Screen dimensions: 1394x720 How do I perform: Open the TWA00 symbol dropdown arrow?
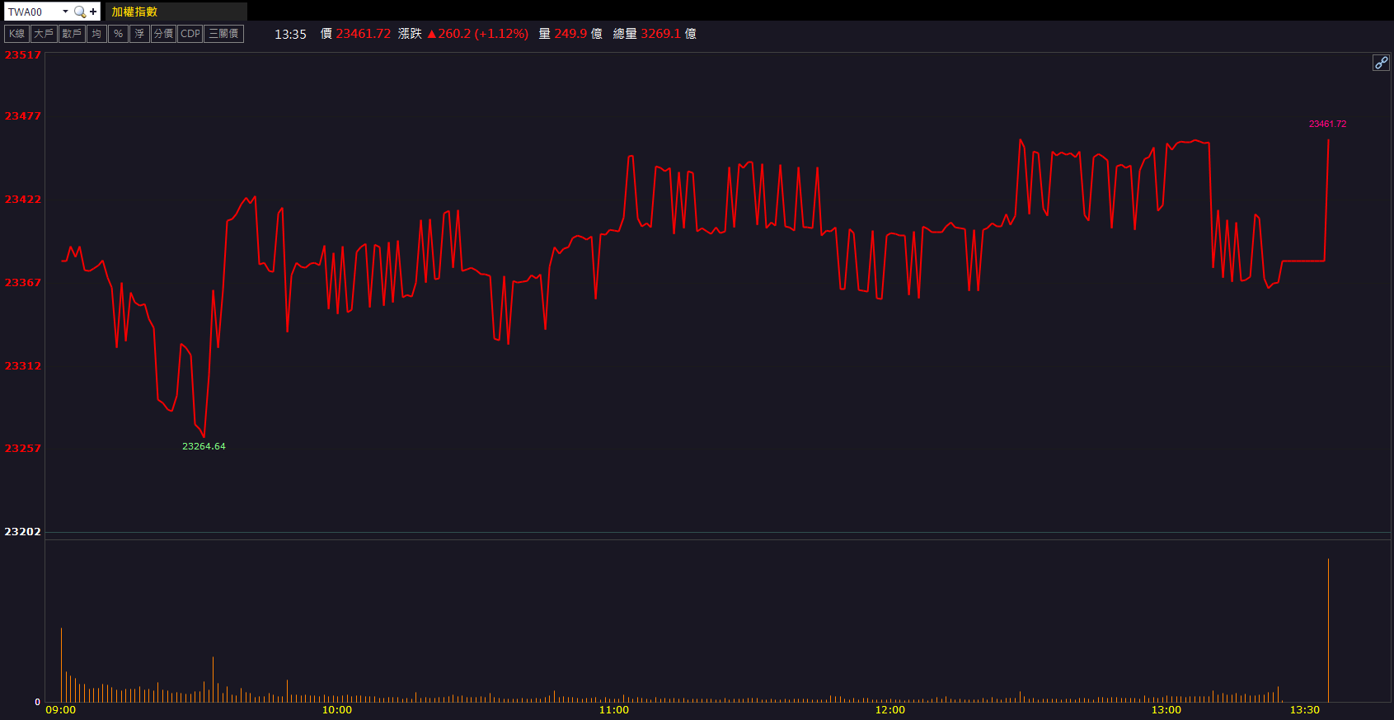65,12
